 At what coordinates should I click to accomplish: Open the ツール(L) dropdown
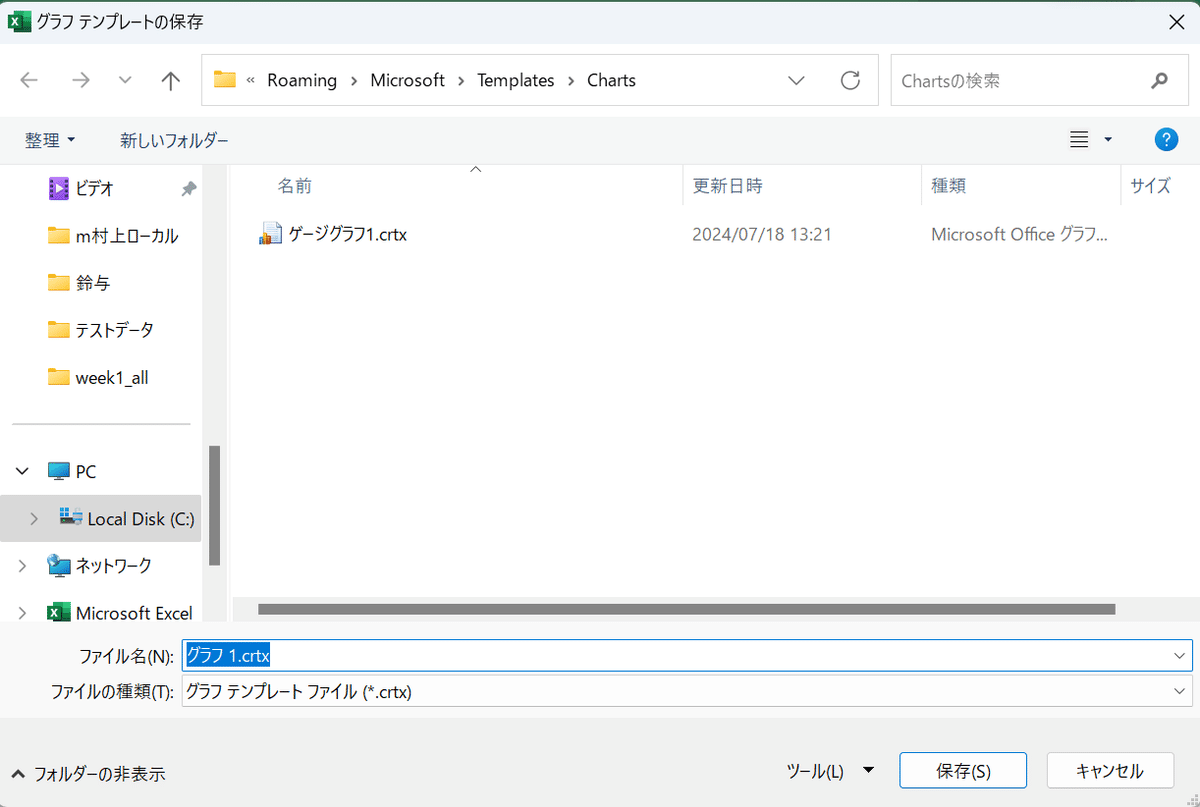point(830,771)
